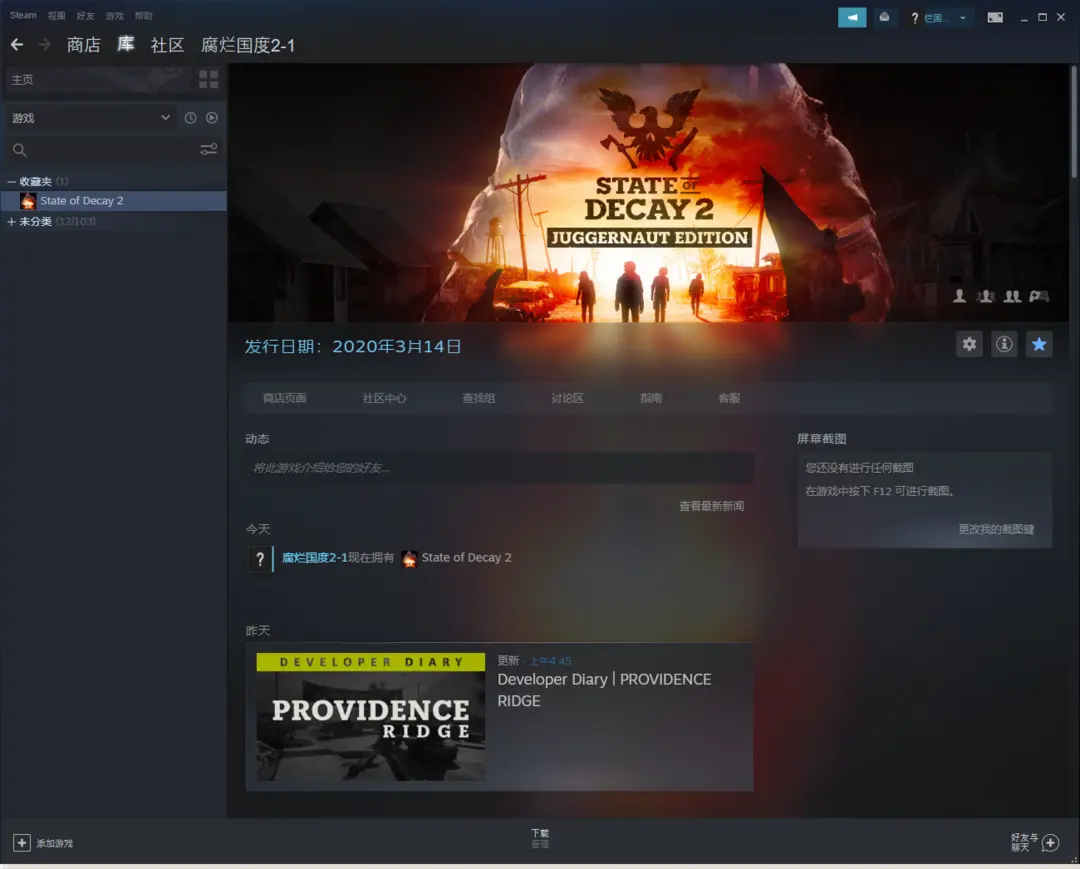Sort games by recent activity clock icon

tap(191, 118)
